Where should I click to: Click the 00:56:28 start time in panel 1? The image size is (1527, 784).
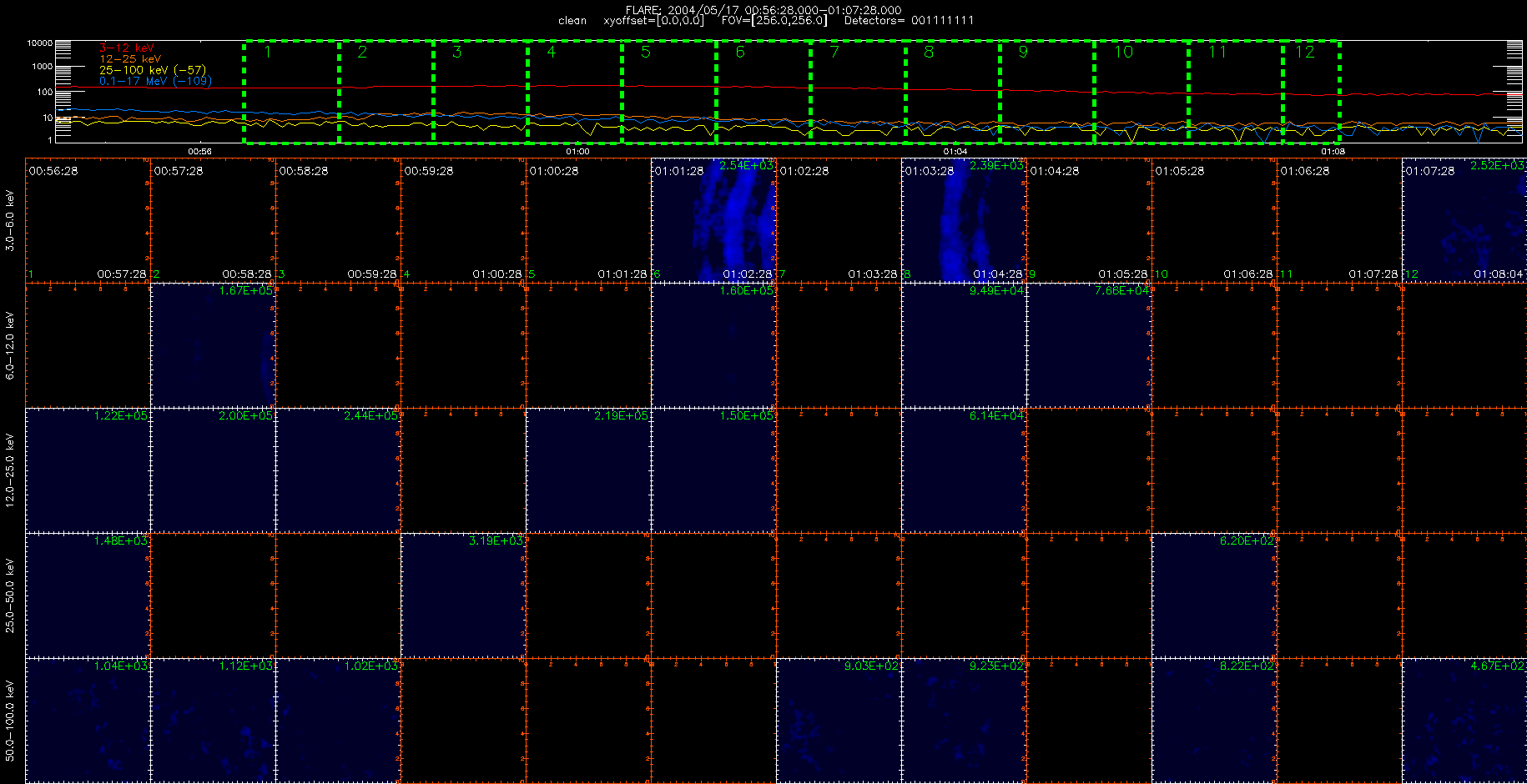pos(53,171)
